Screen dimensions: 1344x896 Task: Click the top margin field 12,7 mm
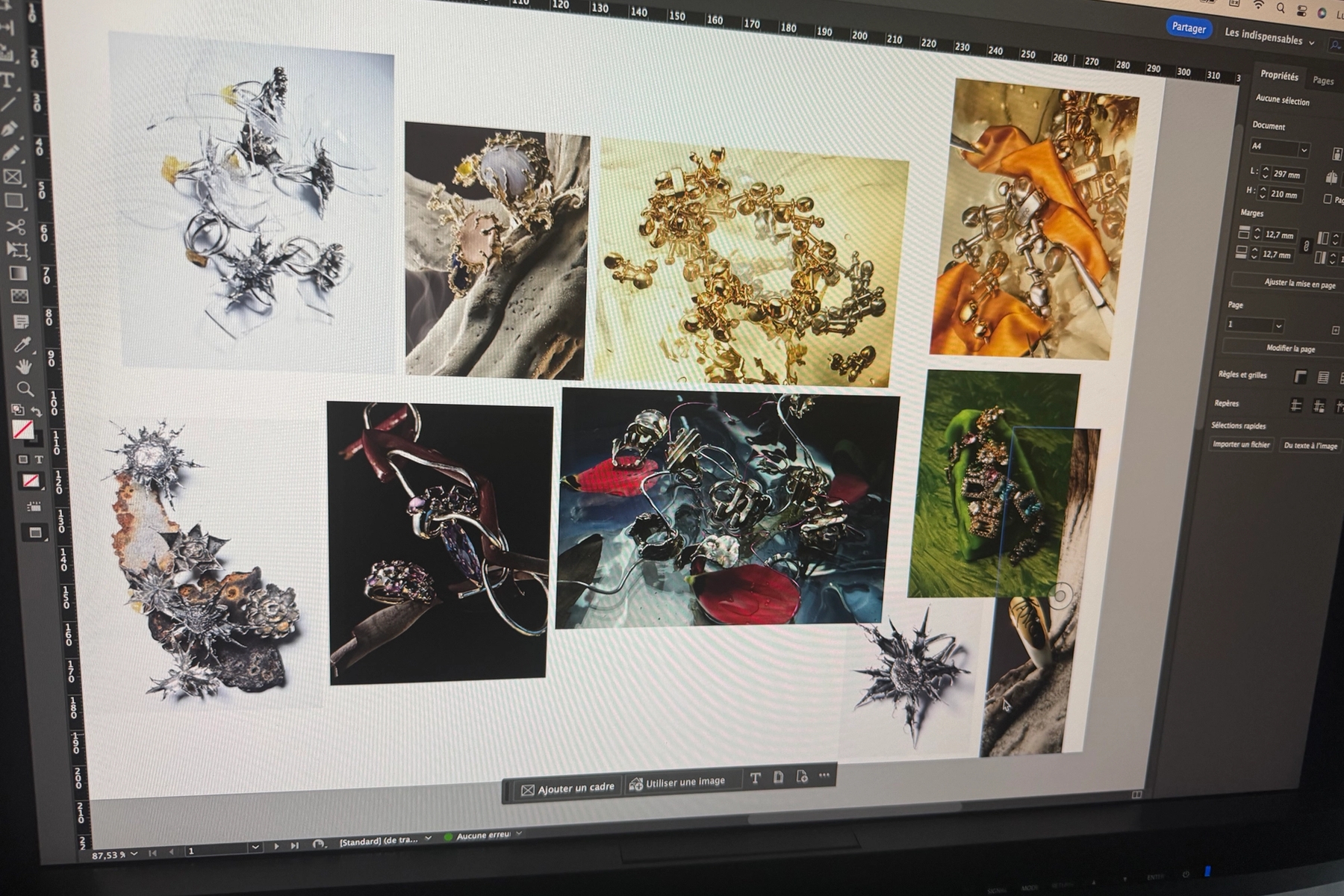point(1279,234)
